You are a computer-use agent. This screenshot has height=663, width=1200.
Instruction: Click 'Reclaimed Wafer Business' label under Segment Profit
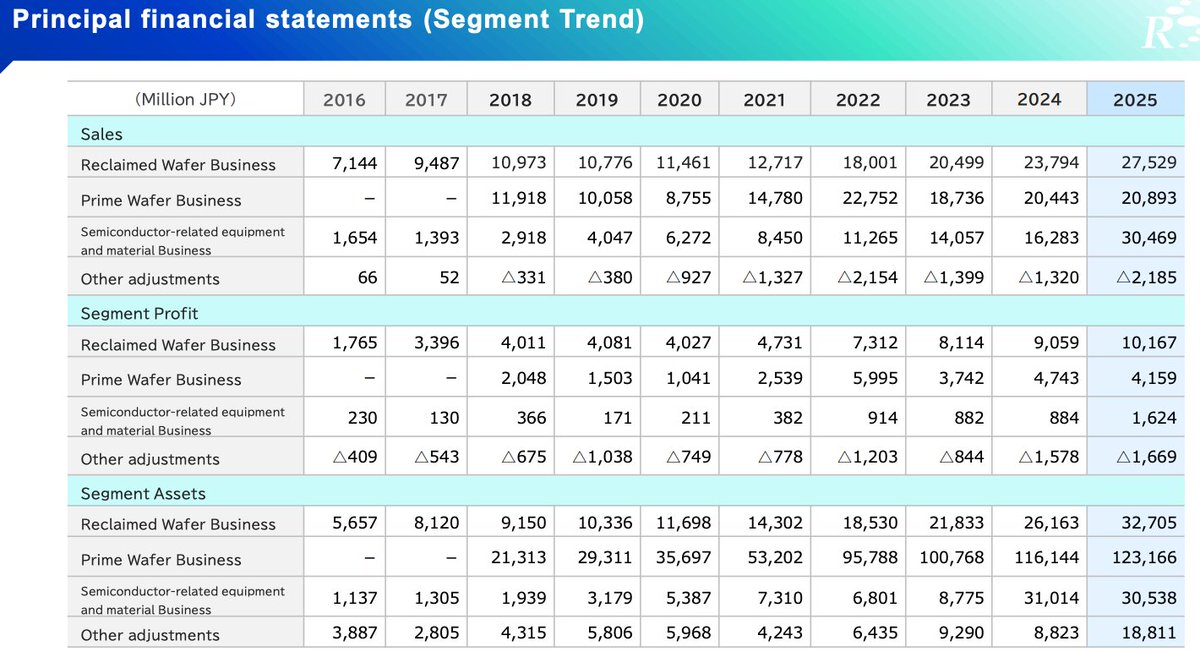click(178, 345)
